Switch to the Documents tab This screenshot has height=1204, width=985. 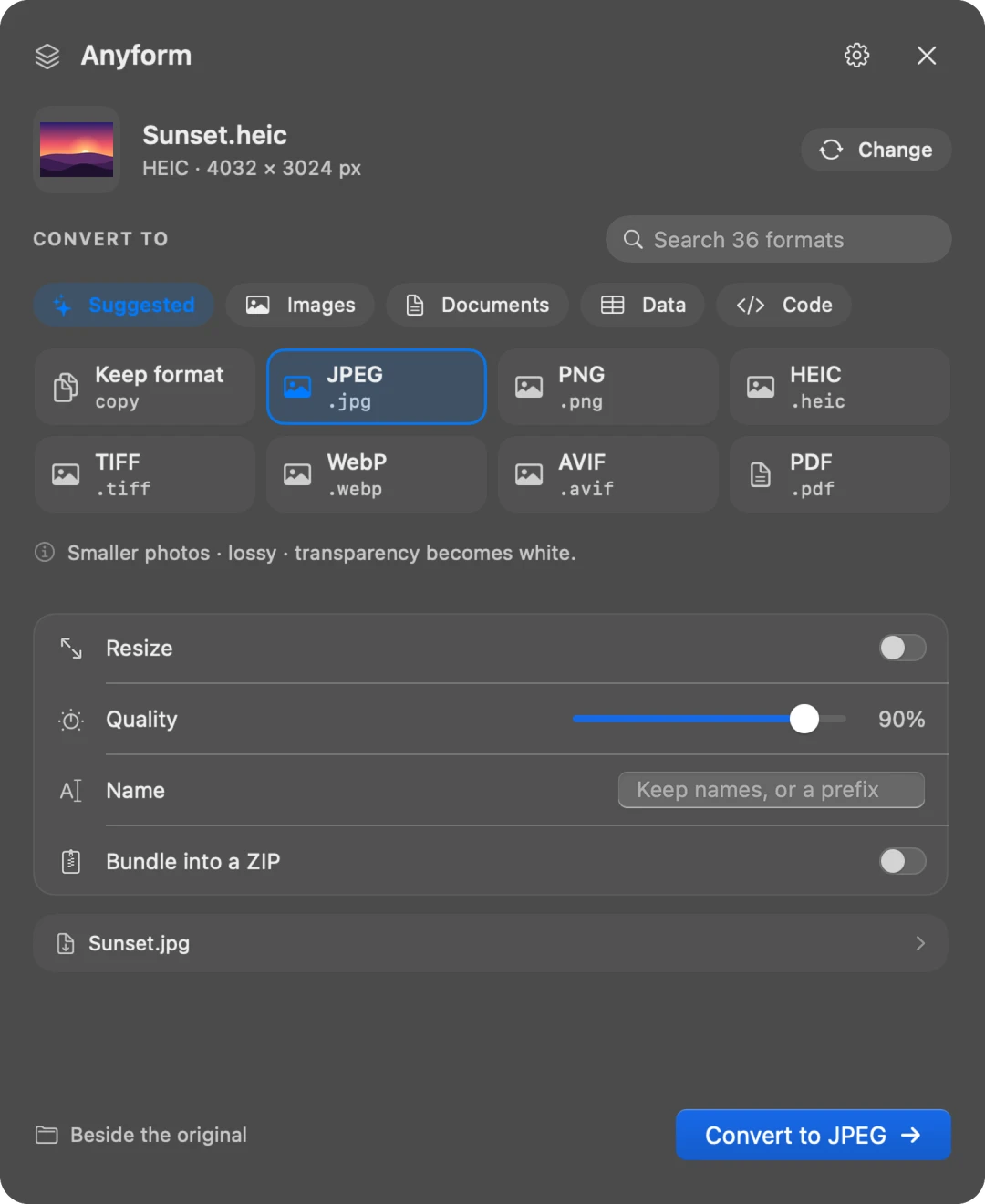coord(477,305)
